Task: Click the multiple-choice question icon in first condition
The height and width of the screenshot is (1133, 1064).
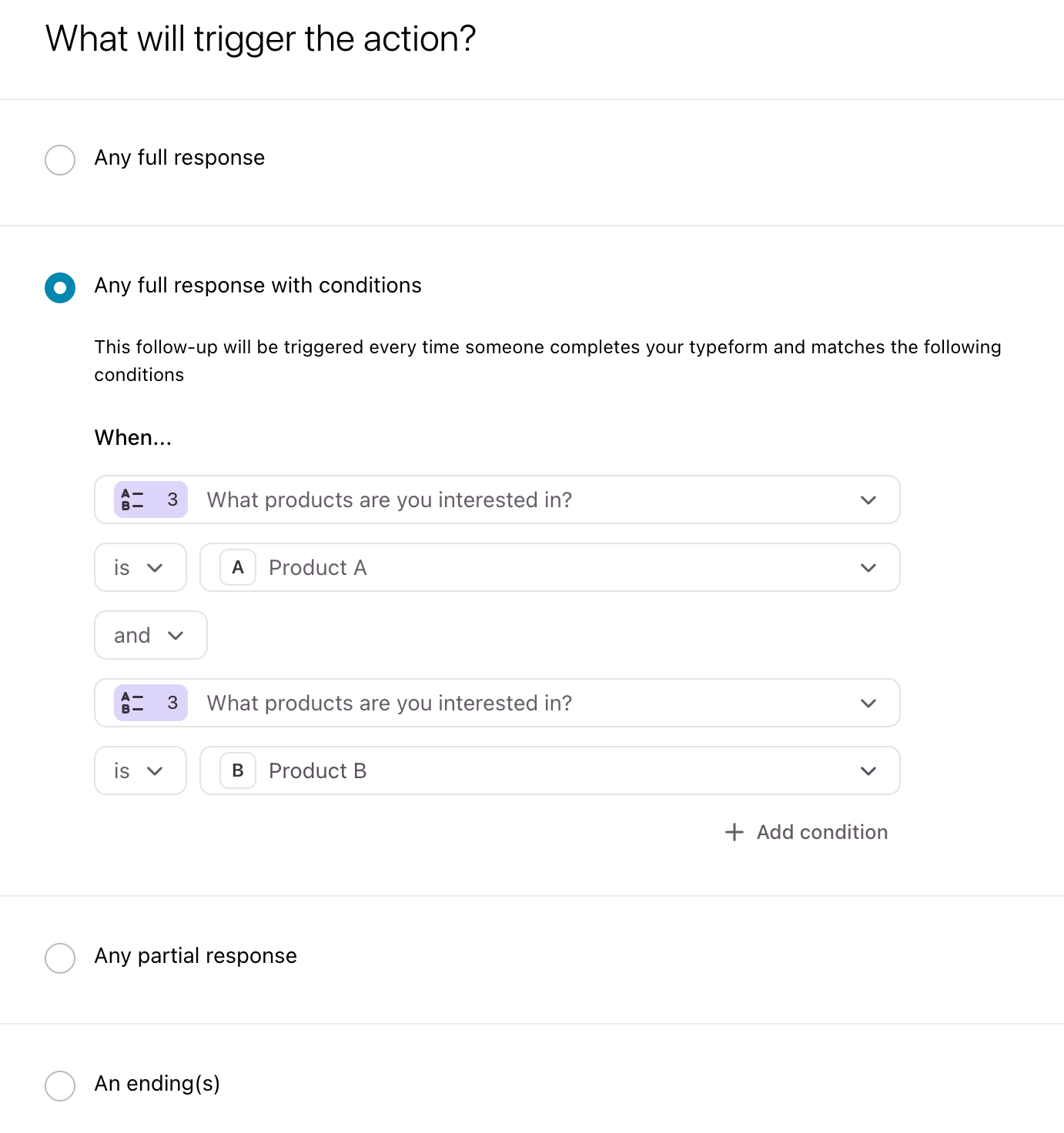Action: tap(132, 500)
